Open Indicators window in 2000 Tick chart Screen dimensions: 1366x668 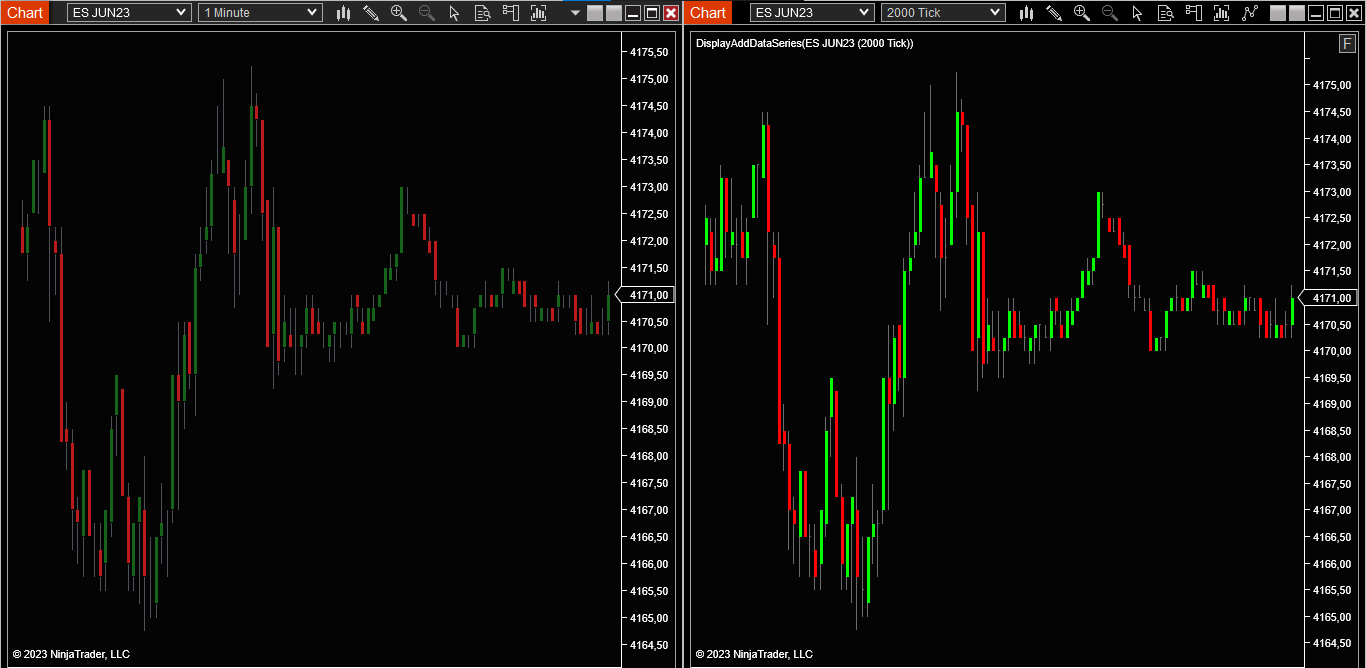pyautogui.click(x=1222, y=13)
